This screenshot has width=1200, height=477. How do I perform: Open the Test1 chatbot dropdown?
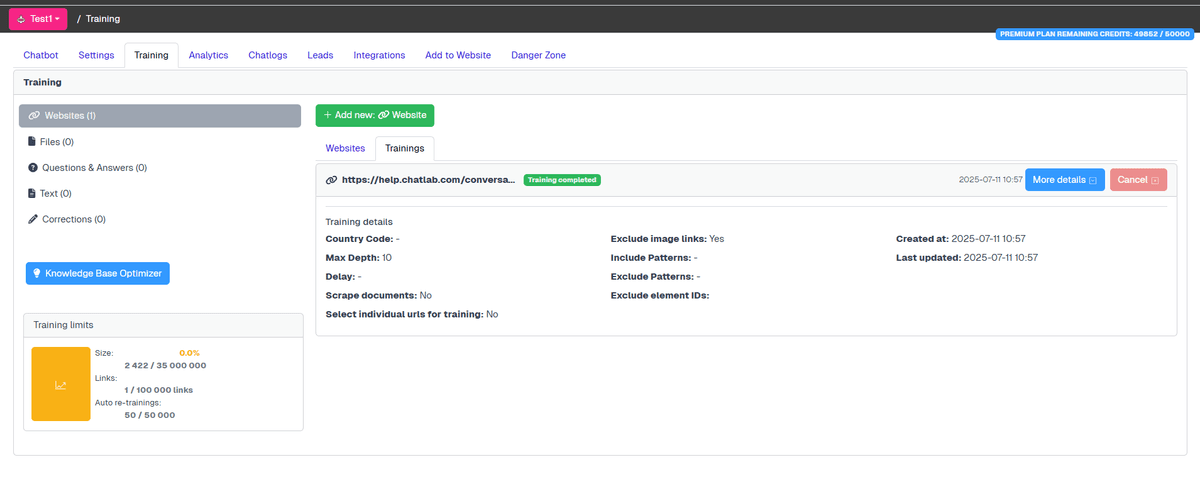38,19
